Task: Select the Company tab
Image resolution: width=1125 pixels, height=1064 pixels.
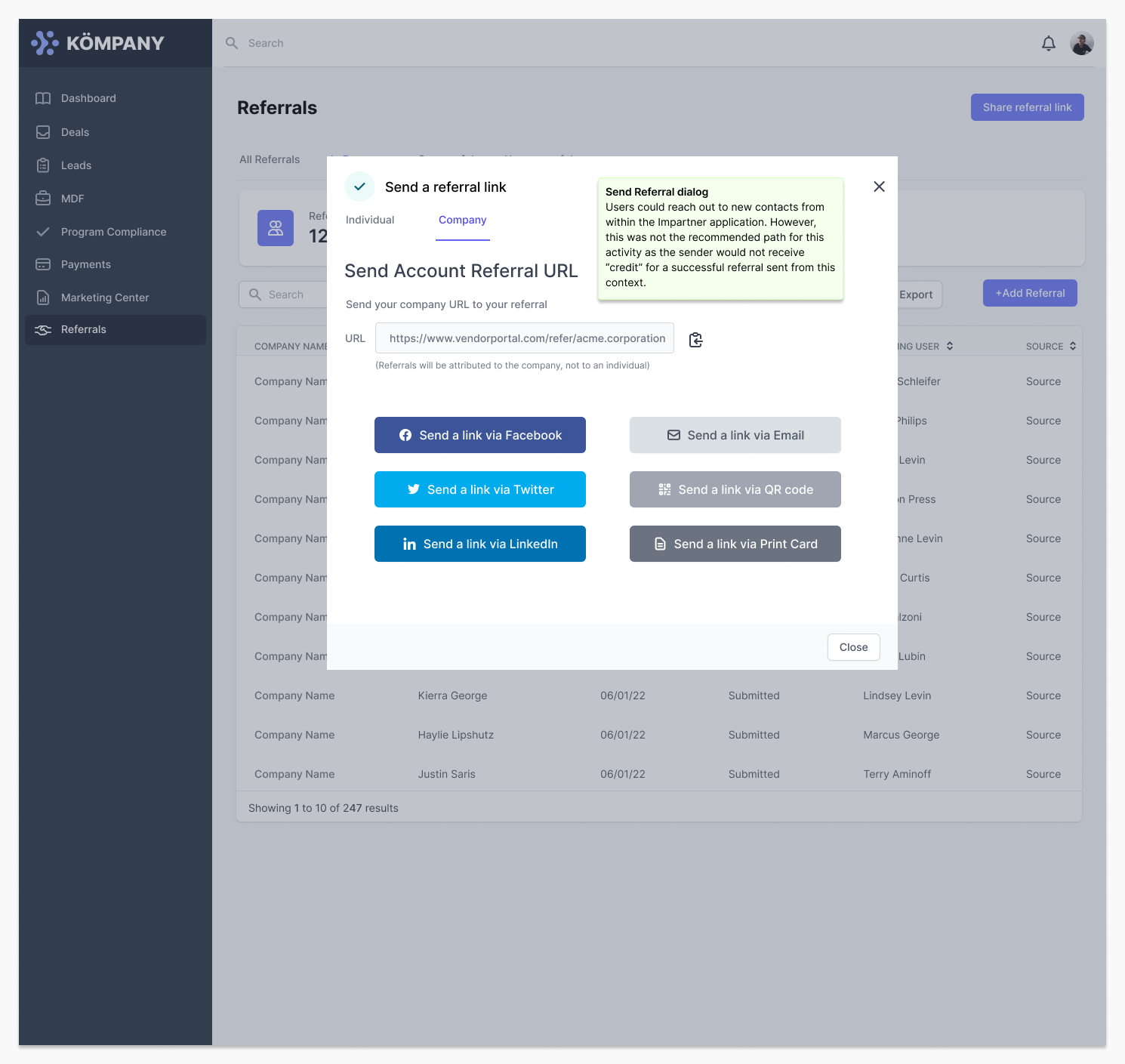Action: pyautogui.click(x=462, y=220)
